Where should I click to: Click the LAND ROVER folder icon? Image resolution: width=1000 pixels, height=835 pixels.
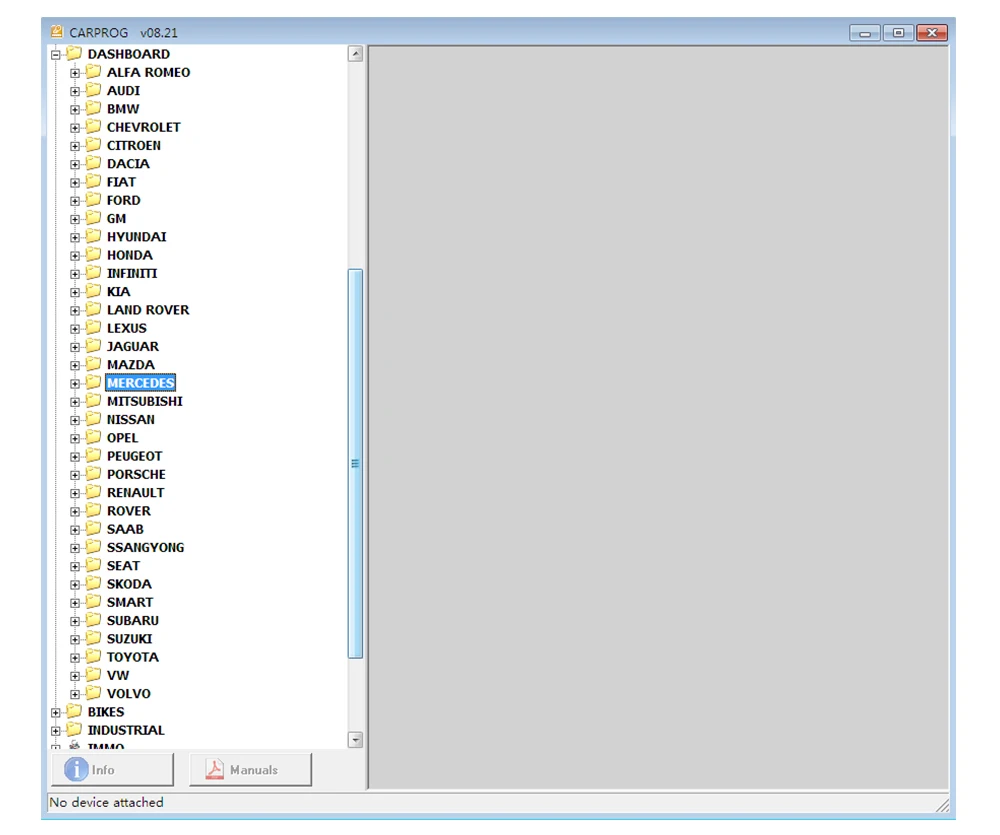tap(94, 309)
